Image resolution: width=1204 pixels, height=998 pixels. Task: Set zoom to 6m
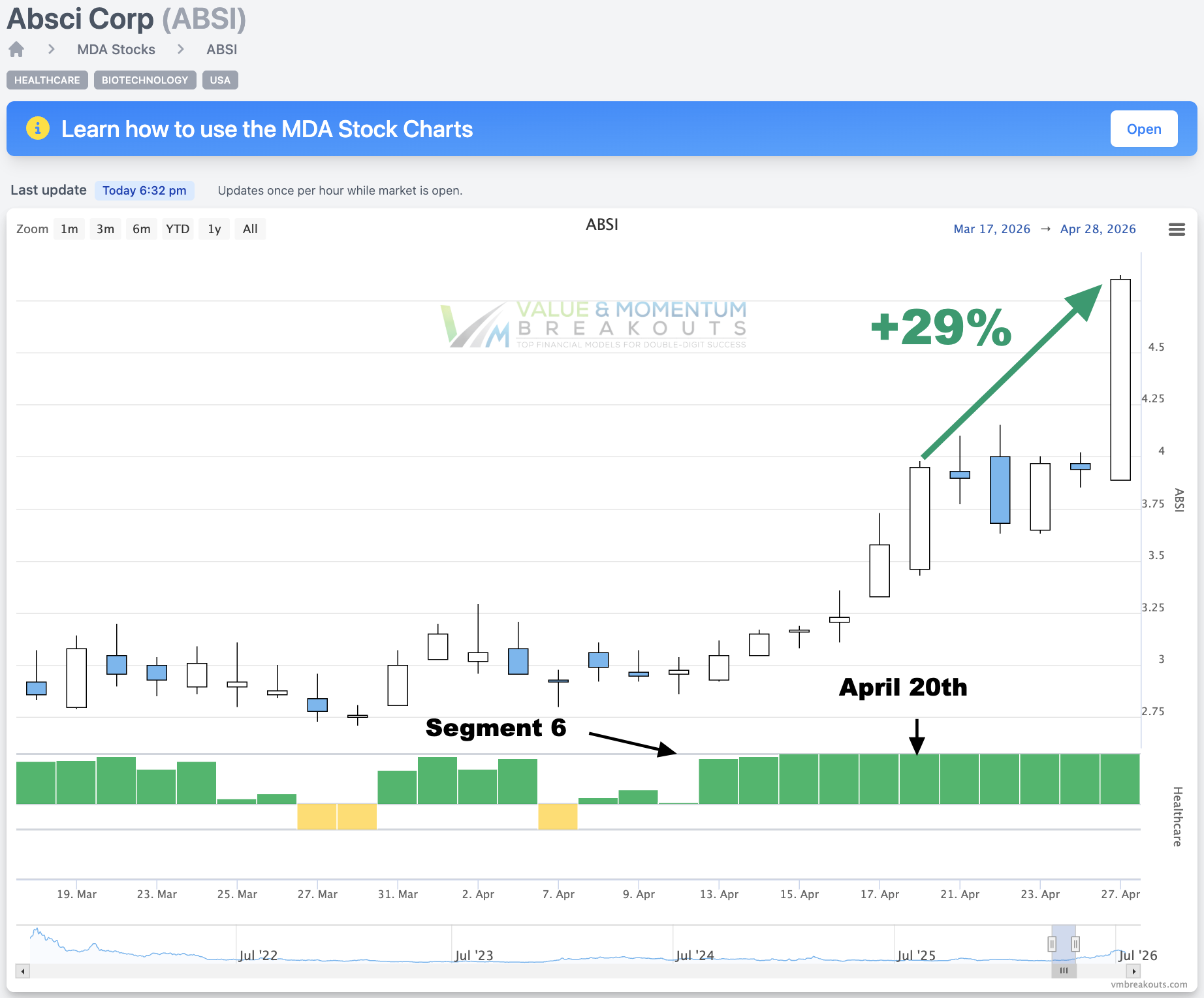142,229
